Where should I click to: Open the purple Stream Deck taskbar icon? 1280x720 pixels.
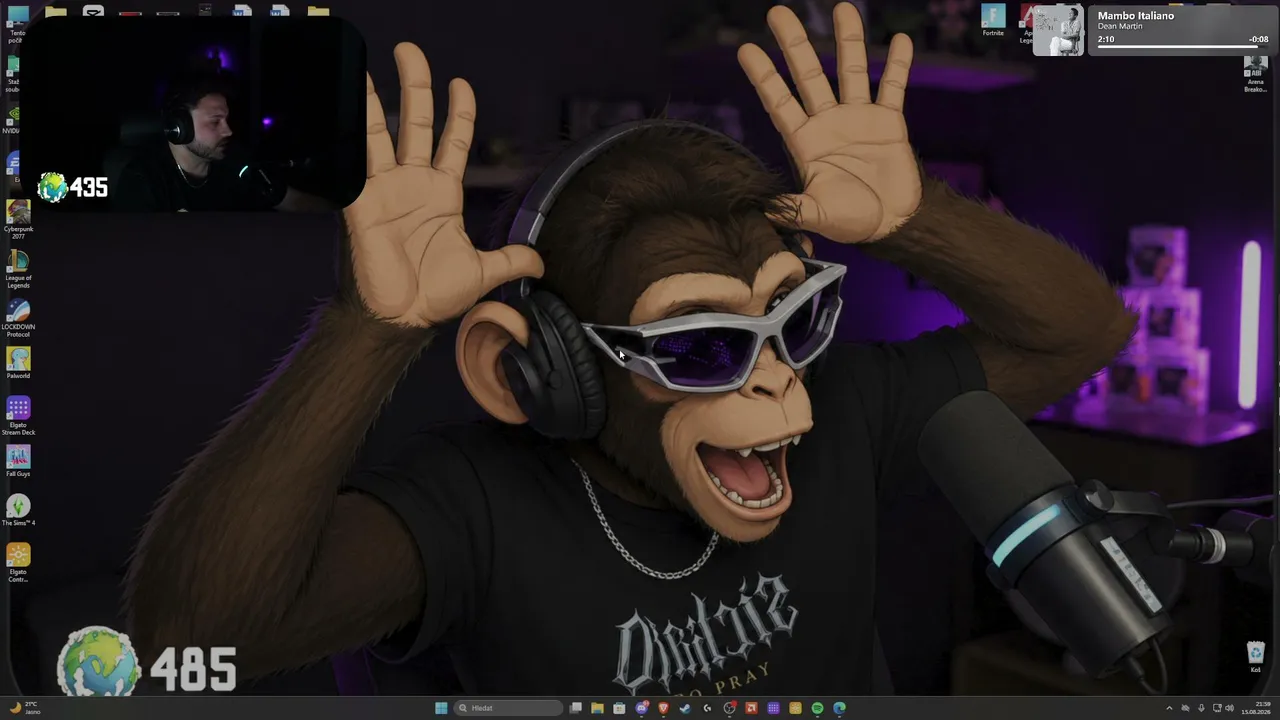[773, 708]
